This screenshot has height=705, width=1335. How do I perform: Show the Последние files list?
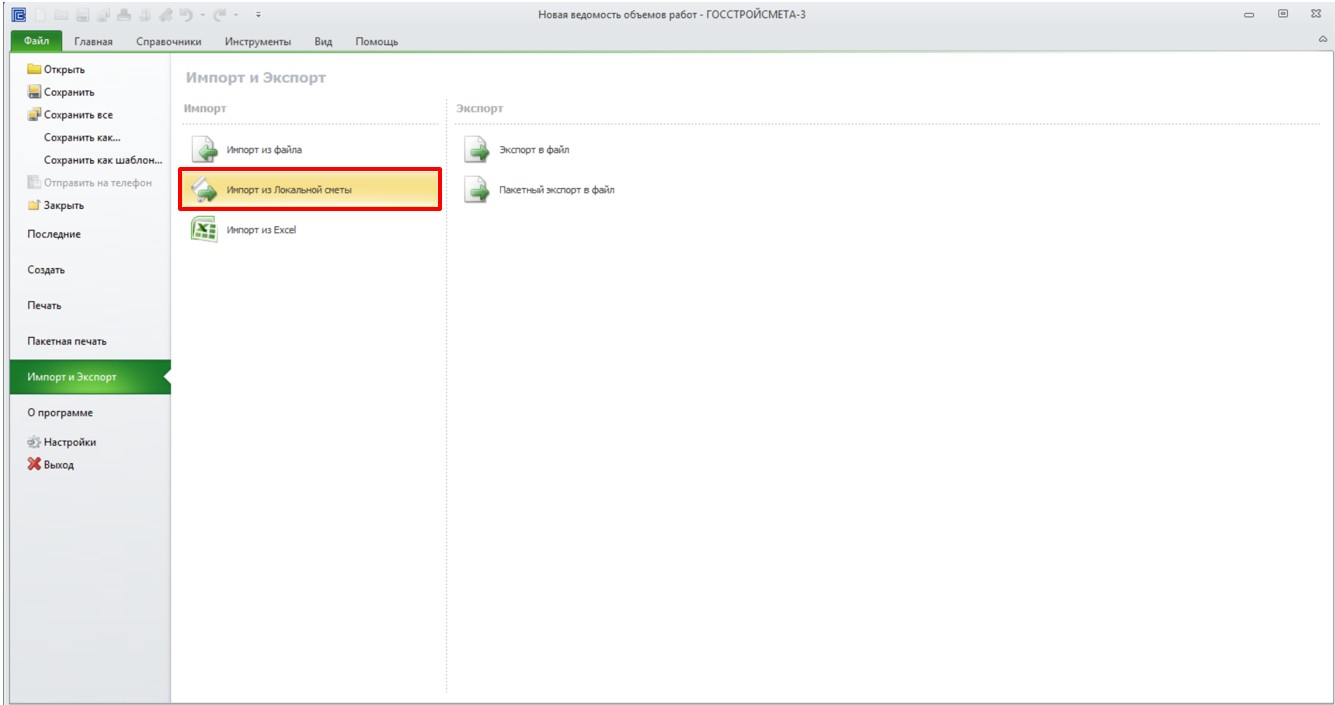54,234
